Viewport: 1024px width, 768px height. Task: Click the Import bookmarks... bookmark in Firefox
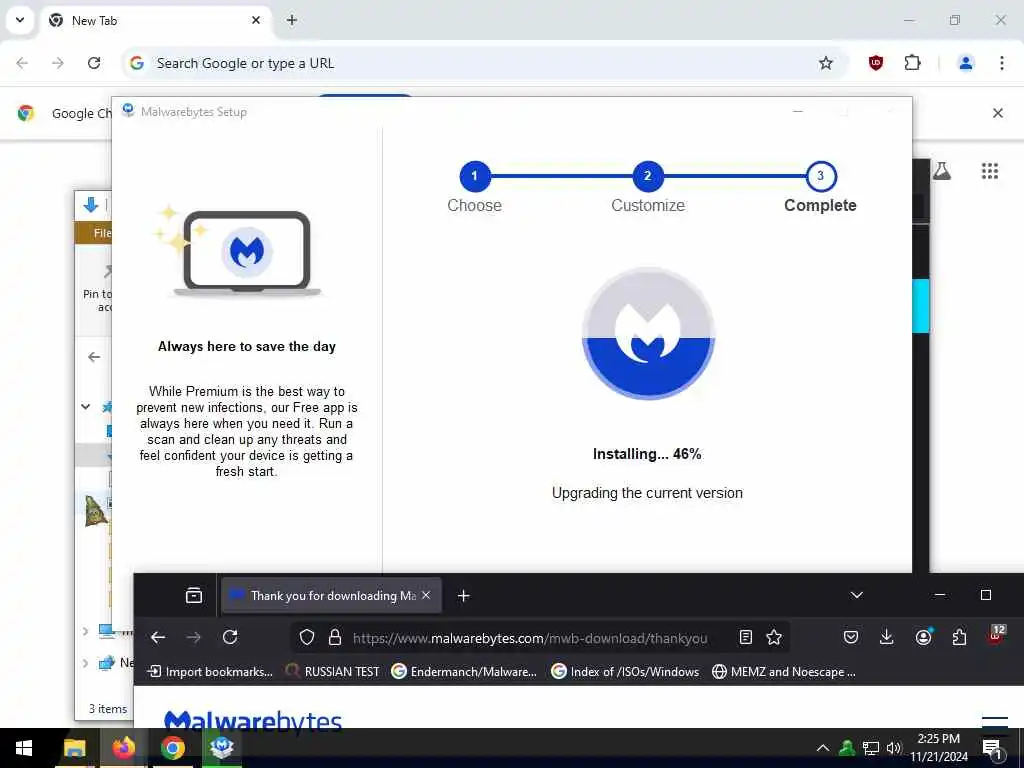coord(210,671)
